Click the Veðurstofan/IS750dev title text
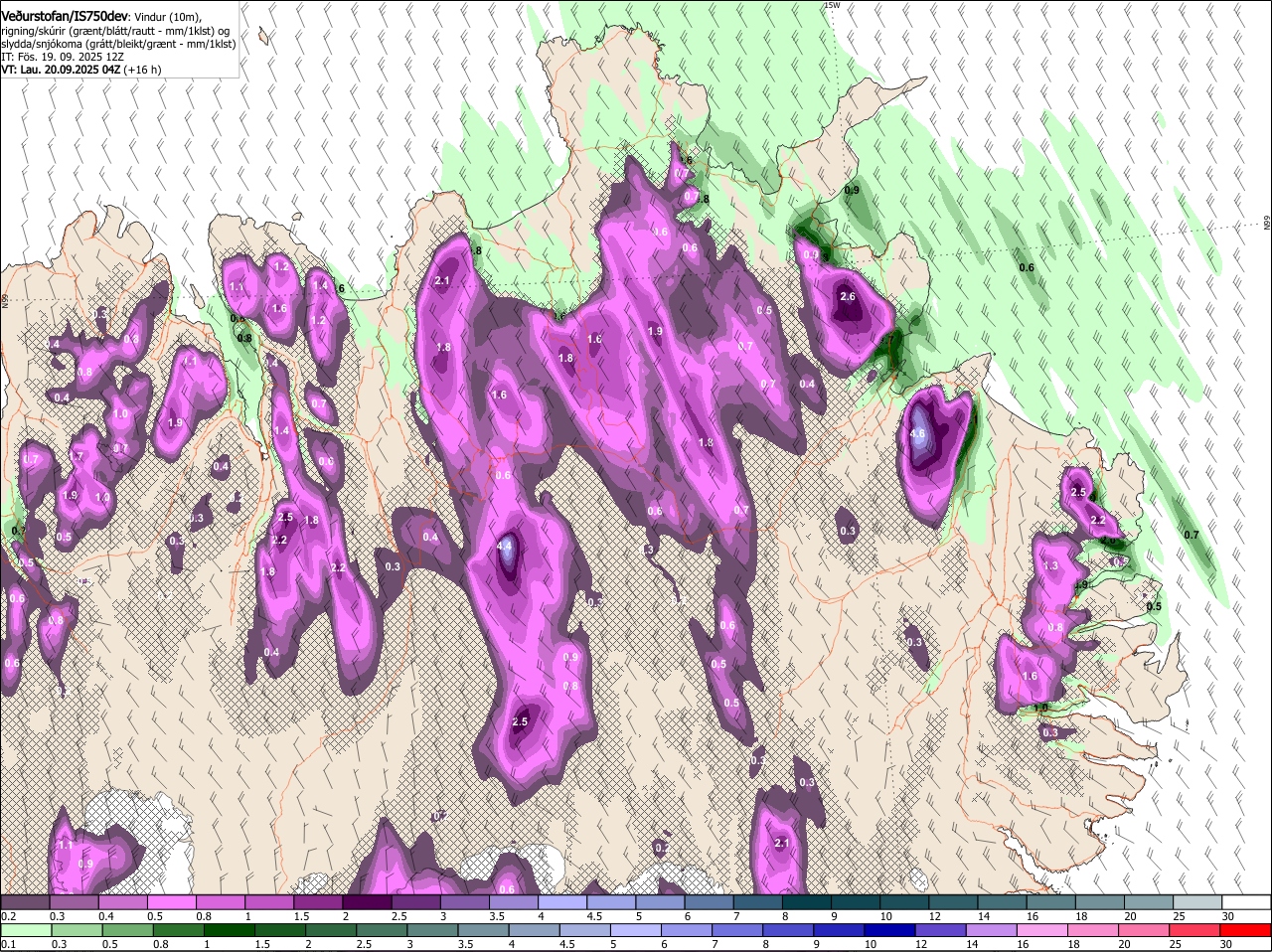 coord(65,16)
